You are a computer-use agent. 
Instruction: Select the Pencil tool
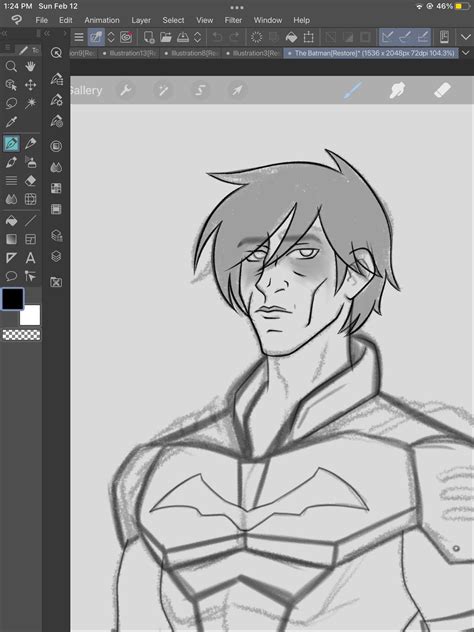point(30,143)
